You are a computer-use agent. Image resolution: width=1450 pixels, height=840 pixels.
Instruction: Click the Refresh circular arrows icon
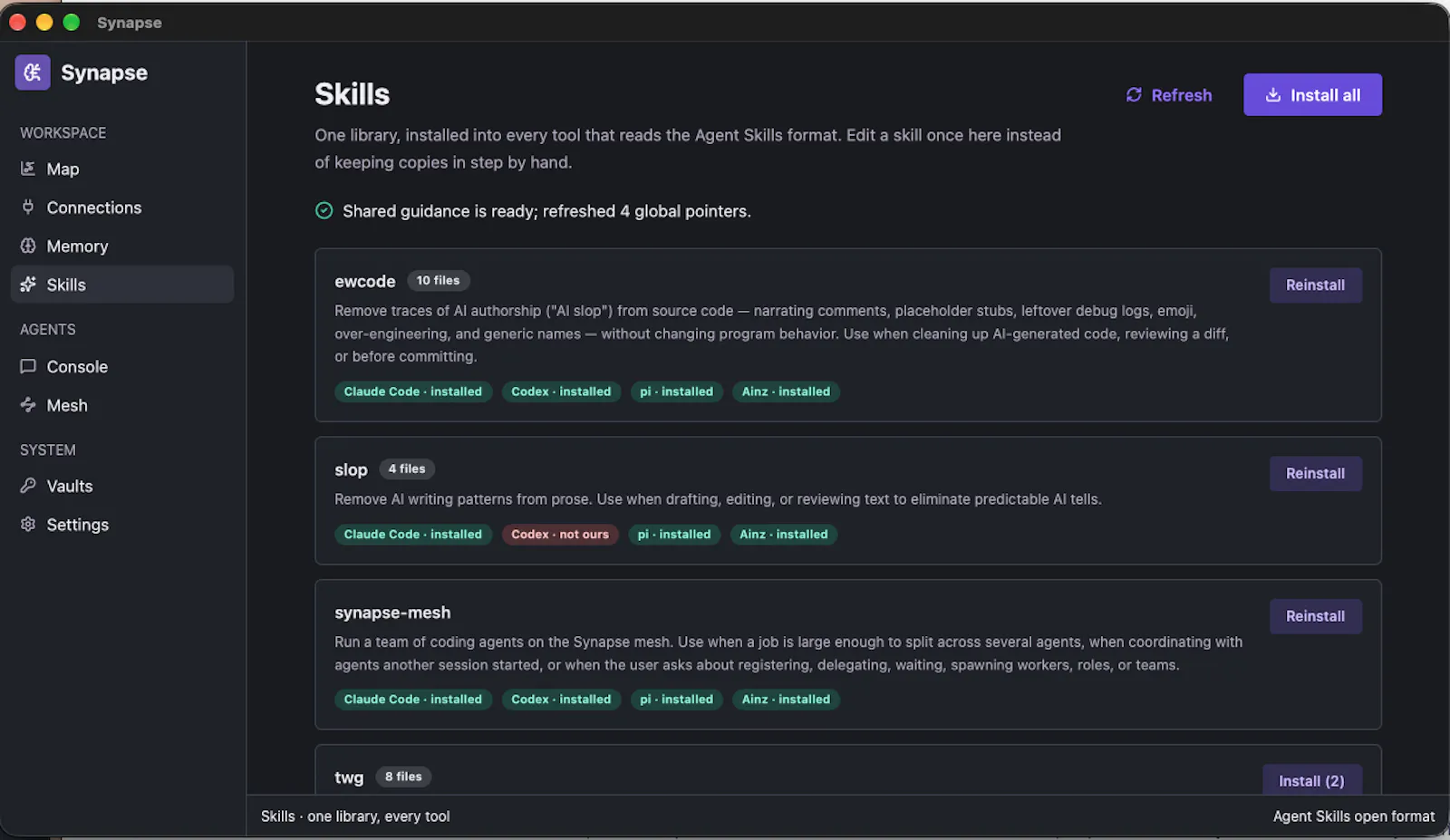(1134, 95)
